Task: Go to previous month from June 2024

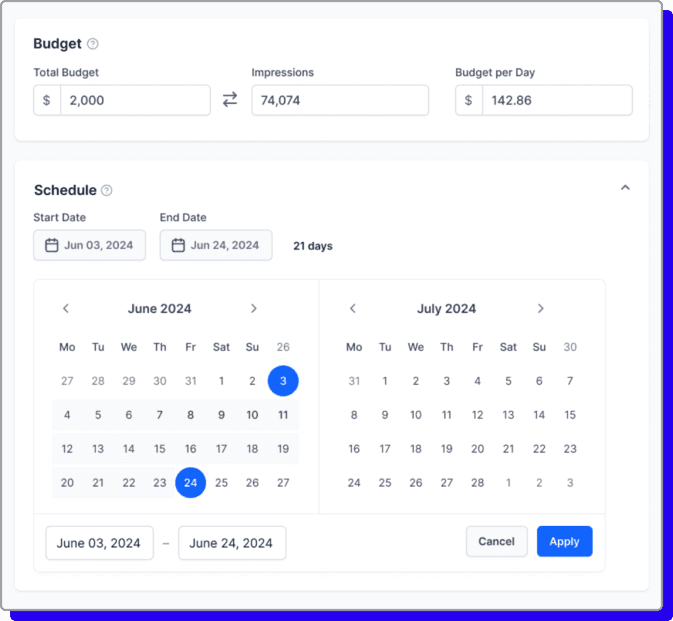Action: click(x=66, y=309)
